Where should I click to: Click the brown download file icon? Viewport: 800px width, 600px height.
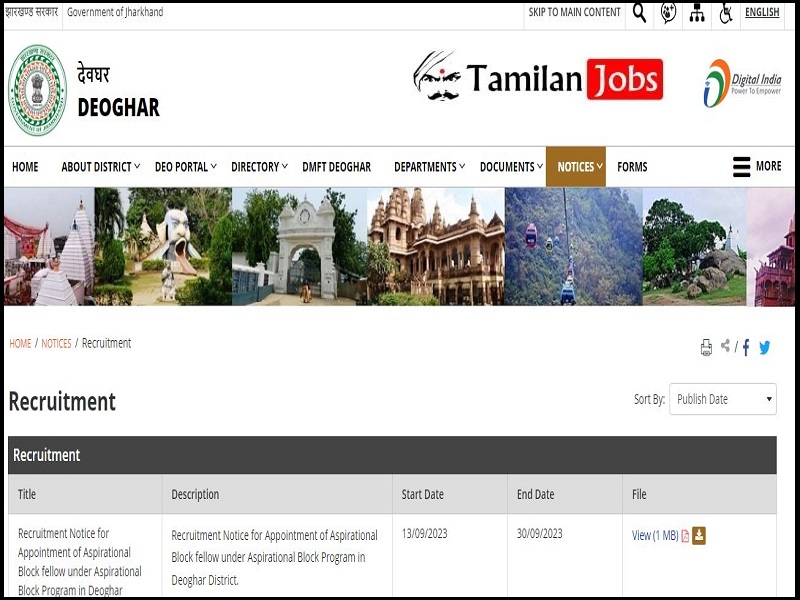pyautogui.click(x=699, y=536)
